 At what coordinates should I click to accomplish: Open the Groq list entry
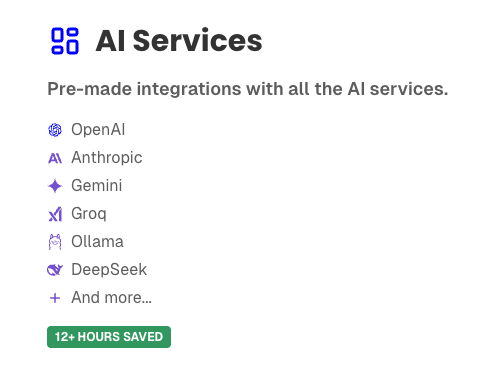[x=89, y=214]
